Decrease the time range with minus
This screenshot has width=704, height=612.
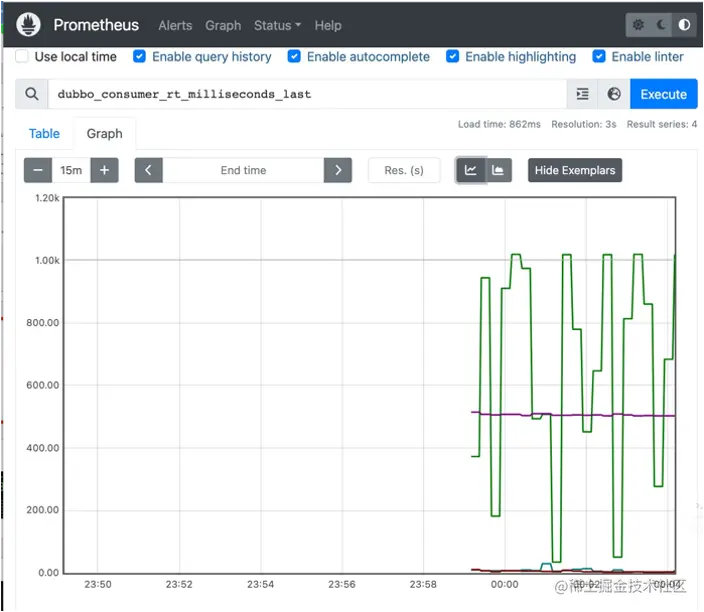point(38,170)
